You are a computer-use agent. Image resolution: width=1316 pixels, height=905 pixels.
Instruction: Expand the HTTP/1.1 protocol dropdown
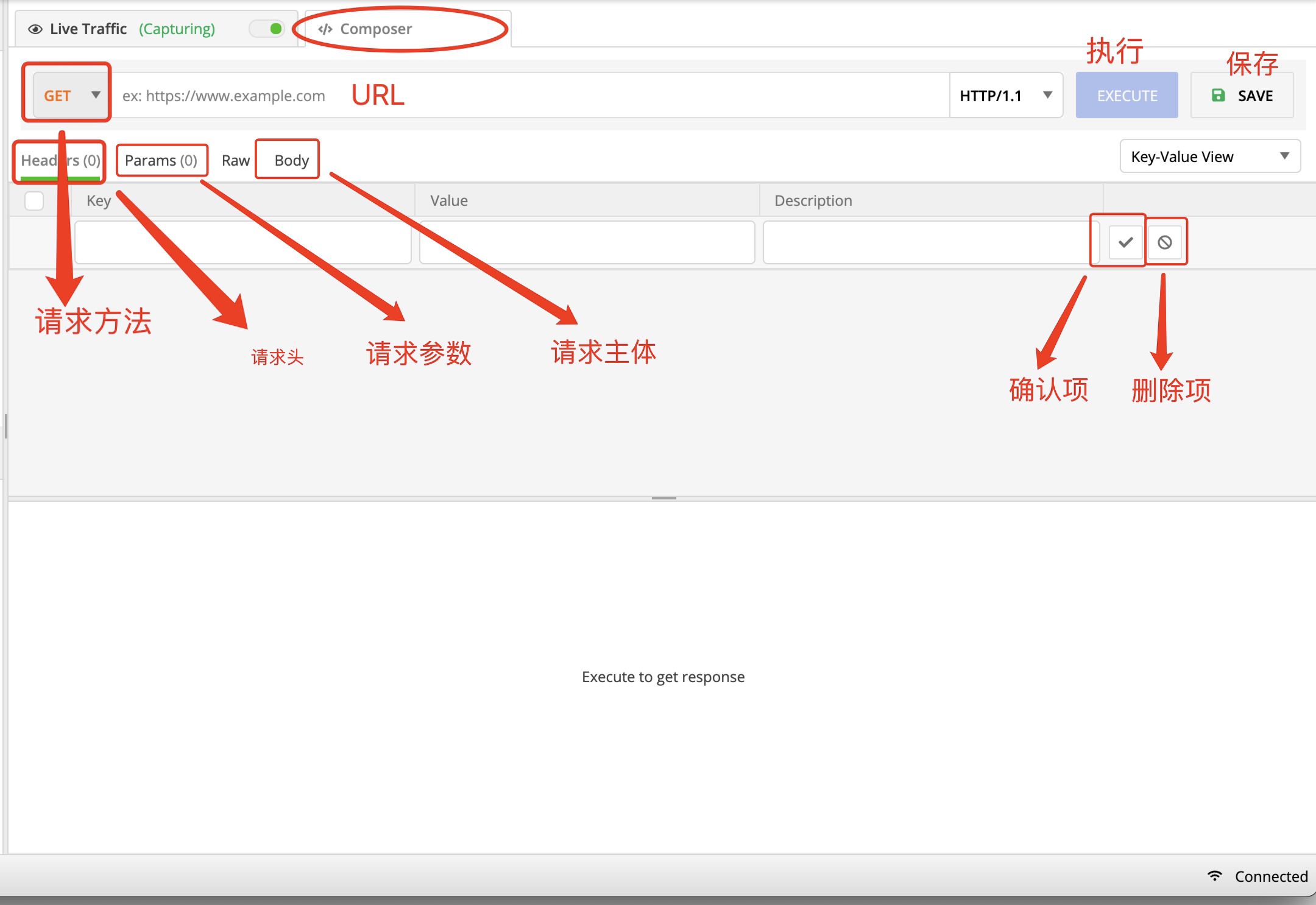click(1005, 95)
